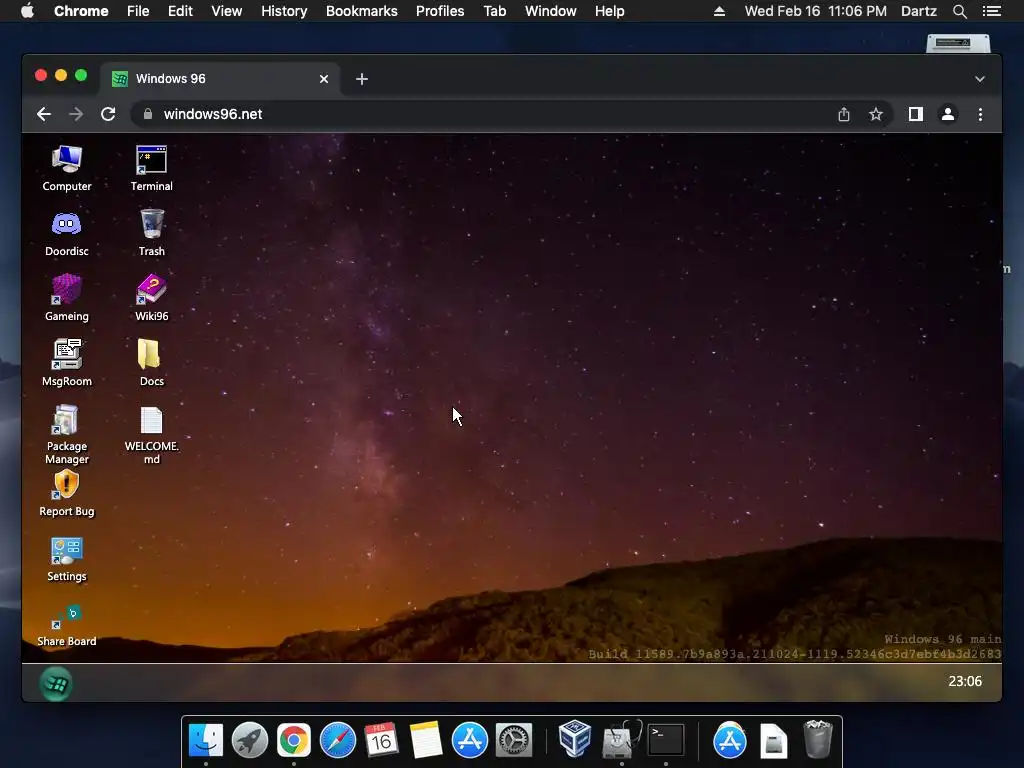Viewport: 1024px width, 768px height.
Task: Bookmark this tab with the star icon
Action: point(876,114)
